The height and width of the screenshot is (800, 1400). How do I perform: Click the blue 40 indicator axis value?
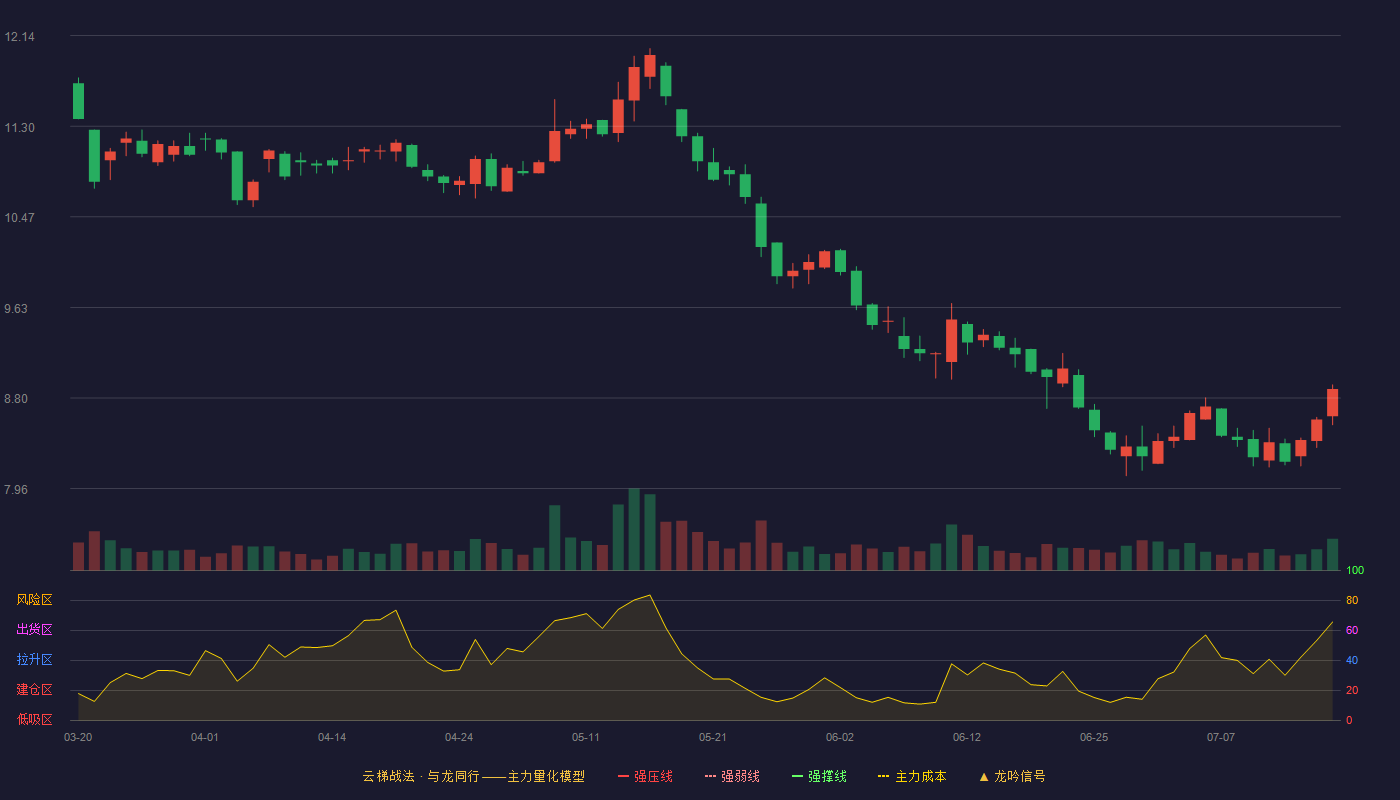[x=1352, y=660]
